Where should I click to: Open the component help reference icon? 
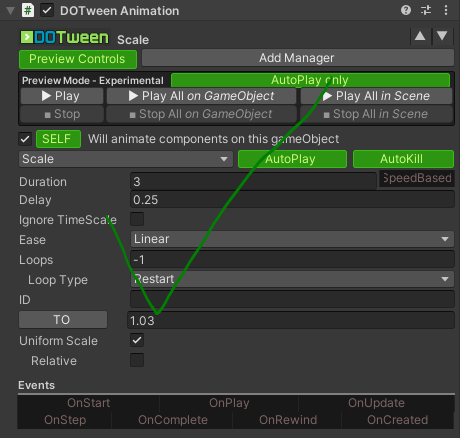(406, 10)
